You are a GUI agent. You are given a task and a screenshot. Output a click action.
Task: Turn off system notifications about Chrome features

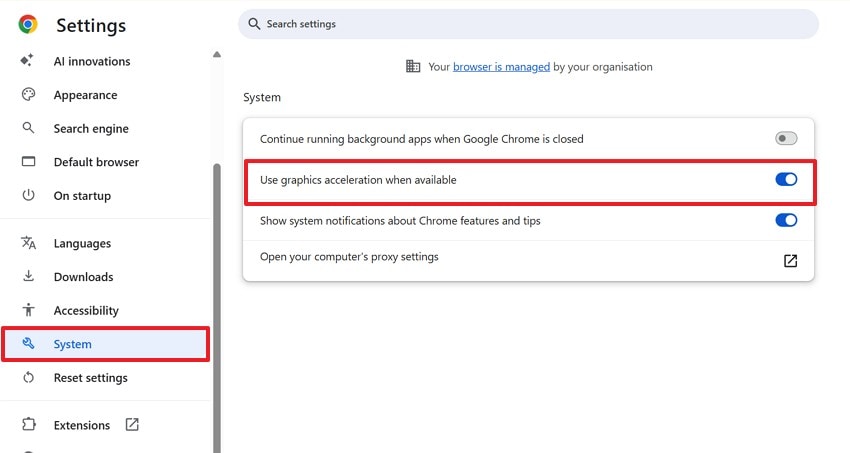[x=786, y=220]
